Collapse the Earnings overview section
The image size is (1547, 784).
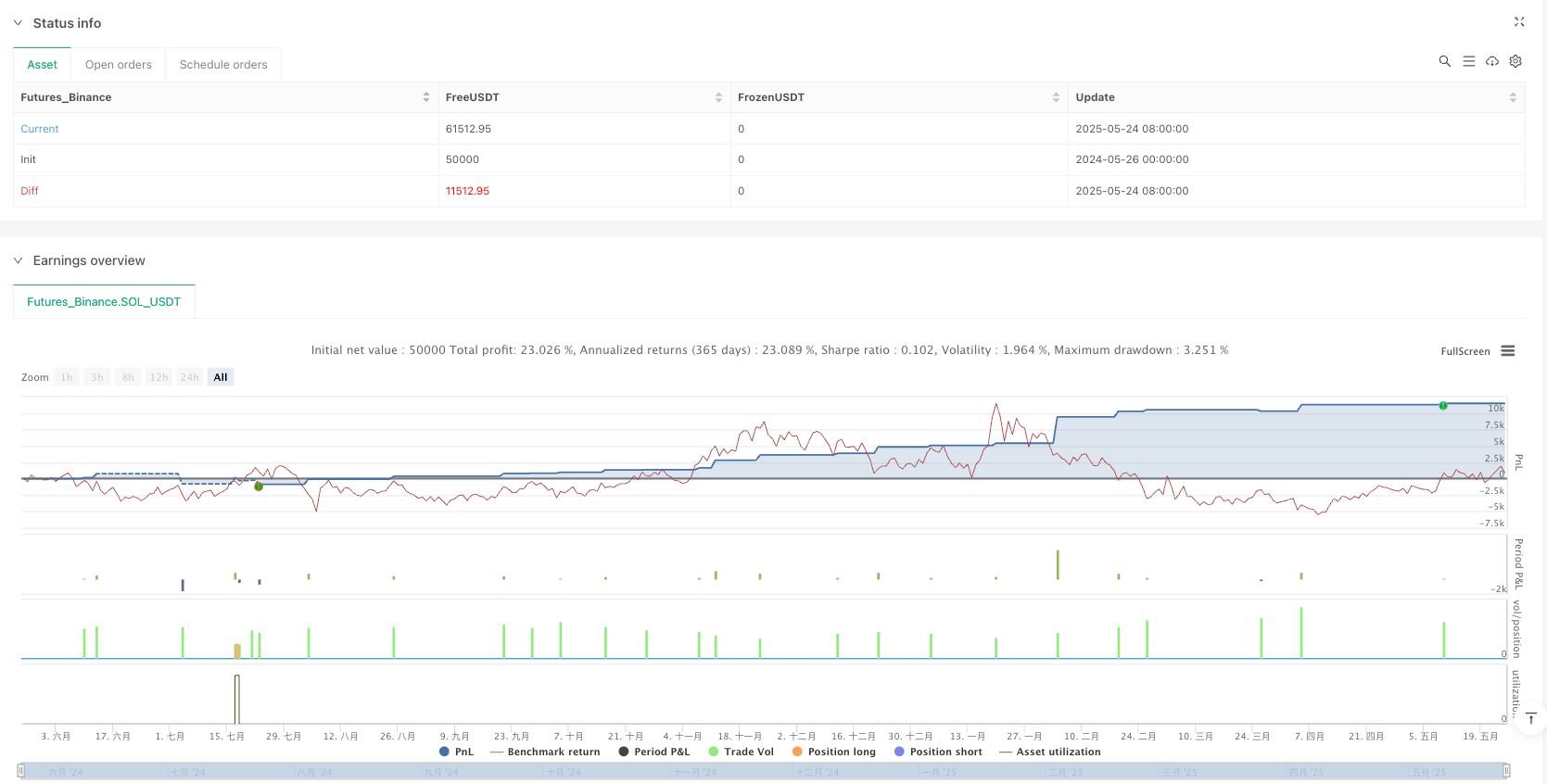point(18,260)
